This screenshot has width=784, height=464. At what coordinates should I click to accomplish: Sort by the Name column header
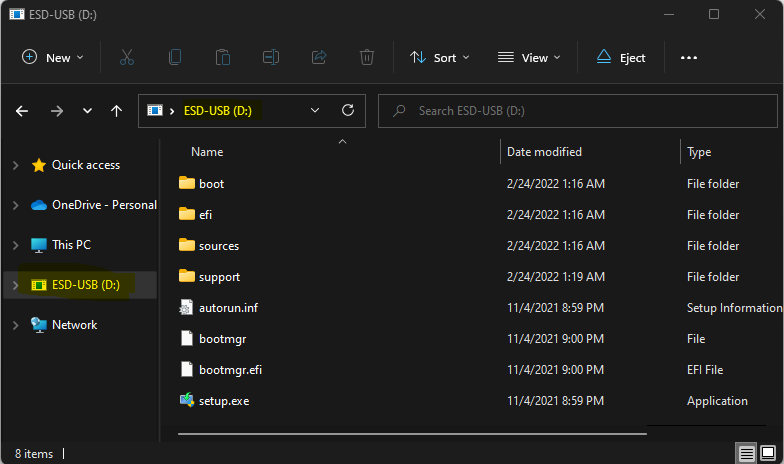pos(207,152)
